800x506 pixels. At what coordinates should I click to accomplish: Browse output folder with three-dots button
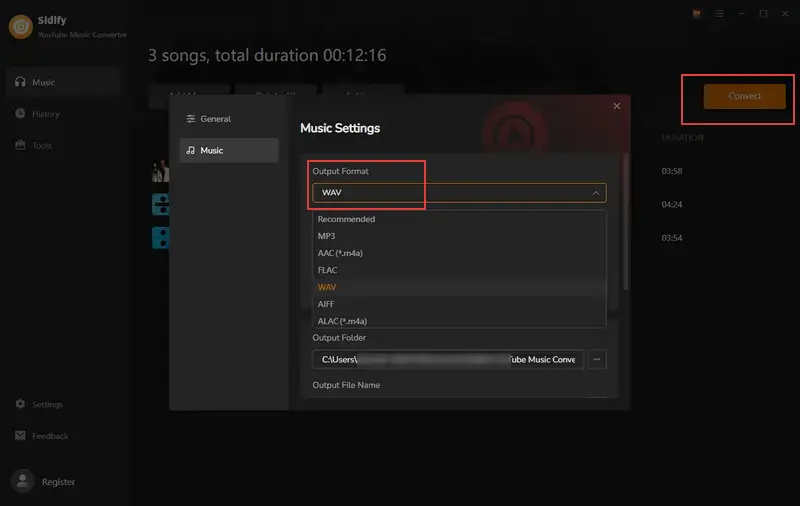596,360
